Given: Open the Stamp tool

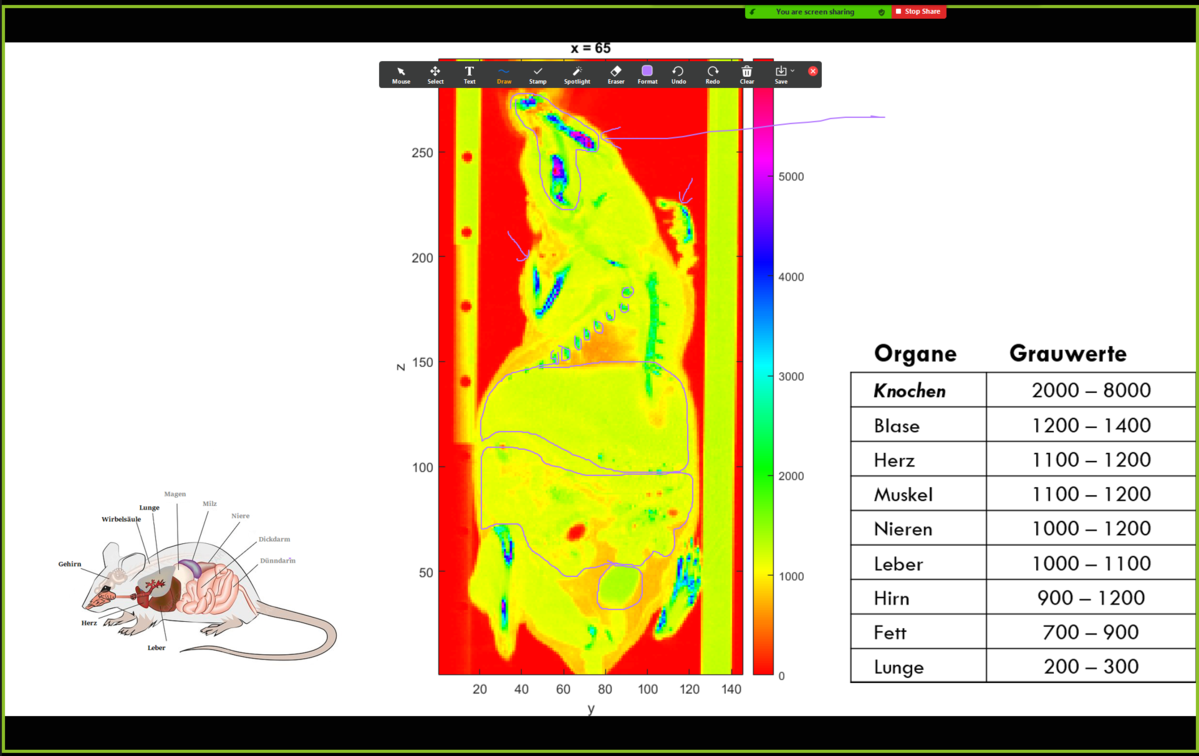Looking at the screenshot, I should 538,74.
